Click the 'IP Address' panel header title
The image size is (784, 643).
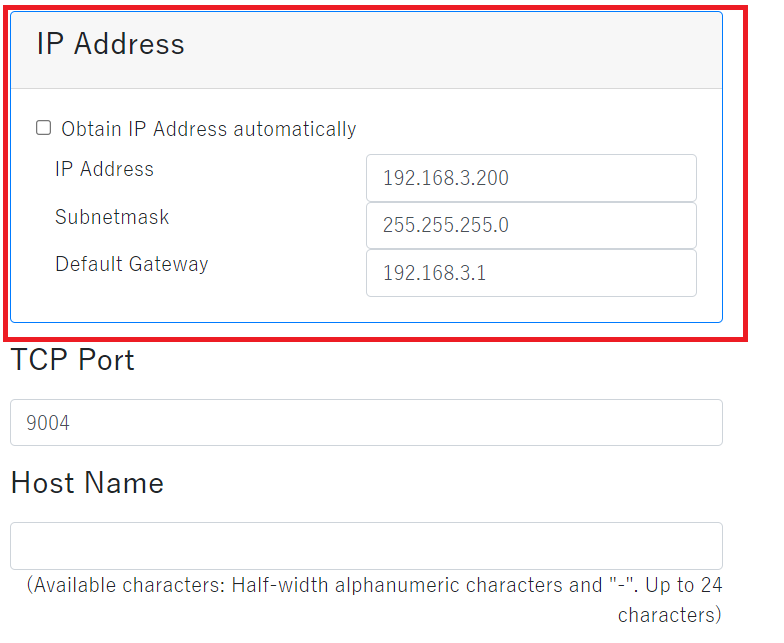coord(110,44)
